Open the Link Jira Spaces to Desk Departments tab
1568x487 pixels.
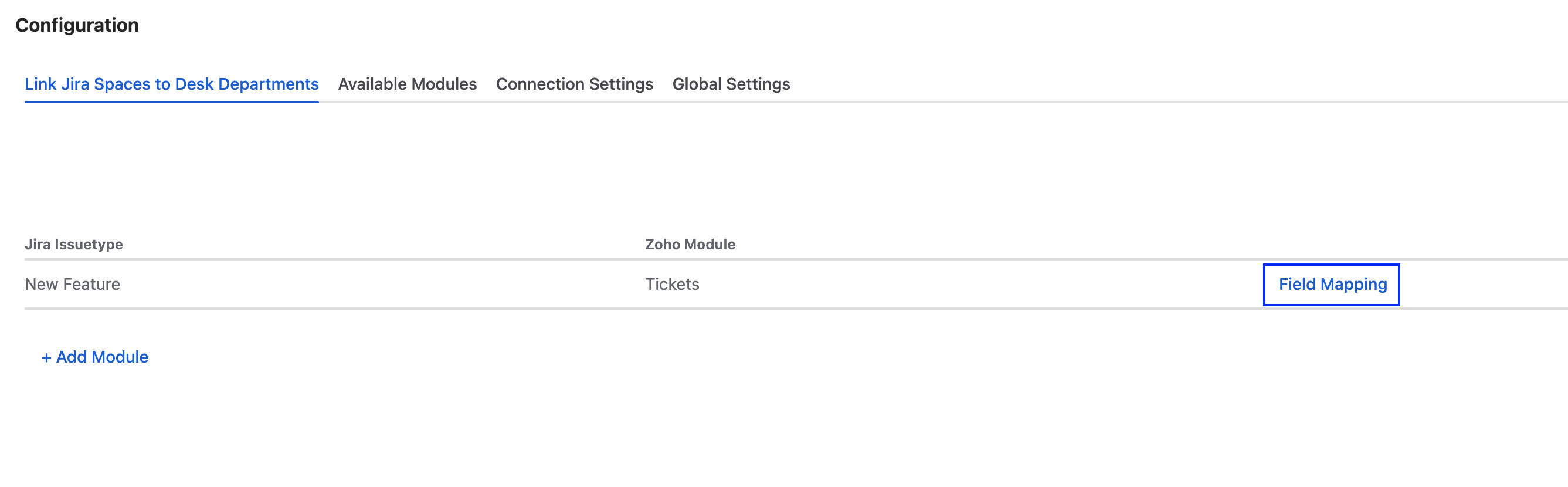[x=171, y=84]
